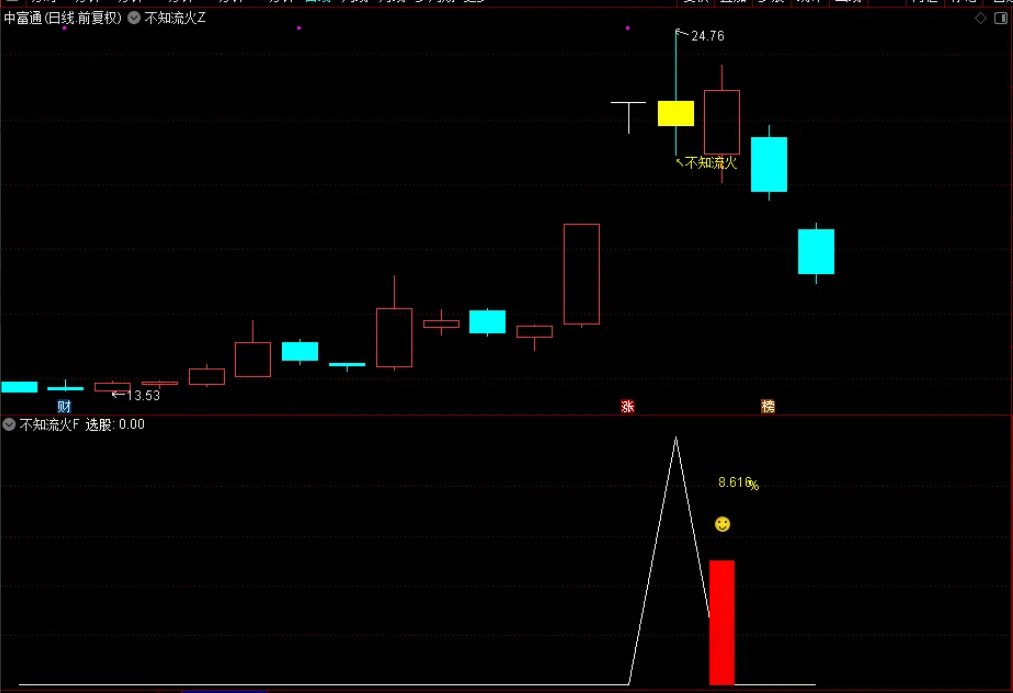Screen dimensions: 1013x693
Task: Select the last cyan candlestick on right
Action: click(x=816, y=251)
